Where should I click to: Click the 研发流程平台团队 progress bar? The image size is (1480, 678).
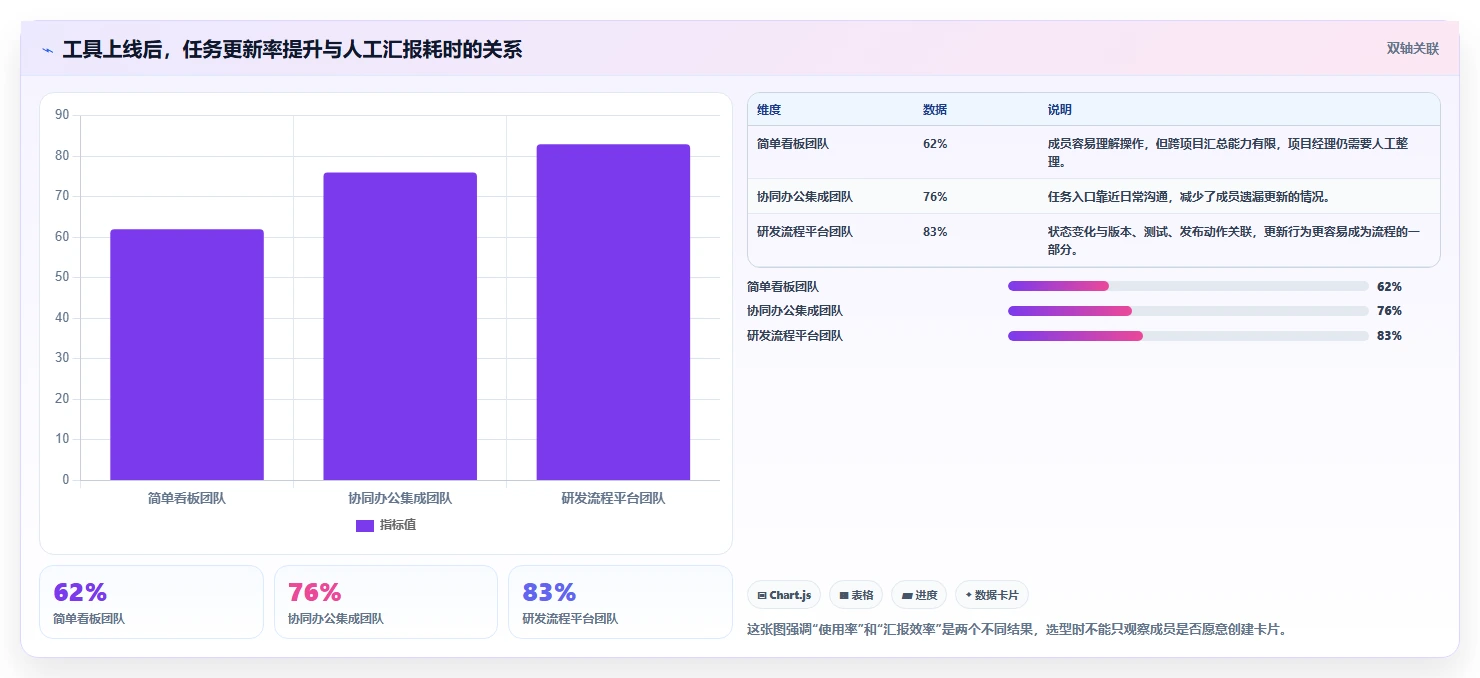1188,336
